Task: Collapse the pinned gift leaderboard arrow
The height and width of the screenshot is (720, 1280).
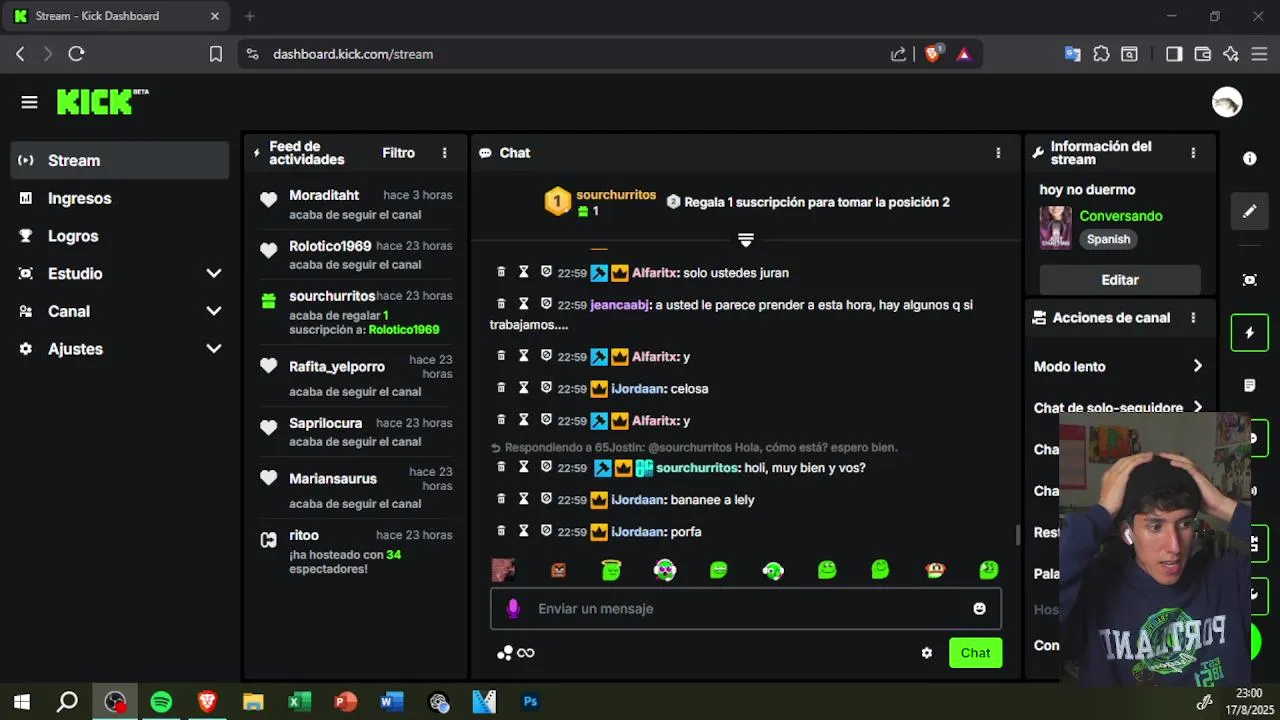Action: click(746, 240)
